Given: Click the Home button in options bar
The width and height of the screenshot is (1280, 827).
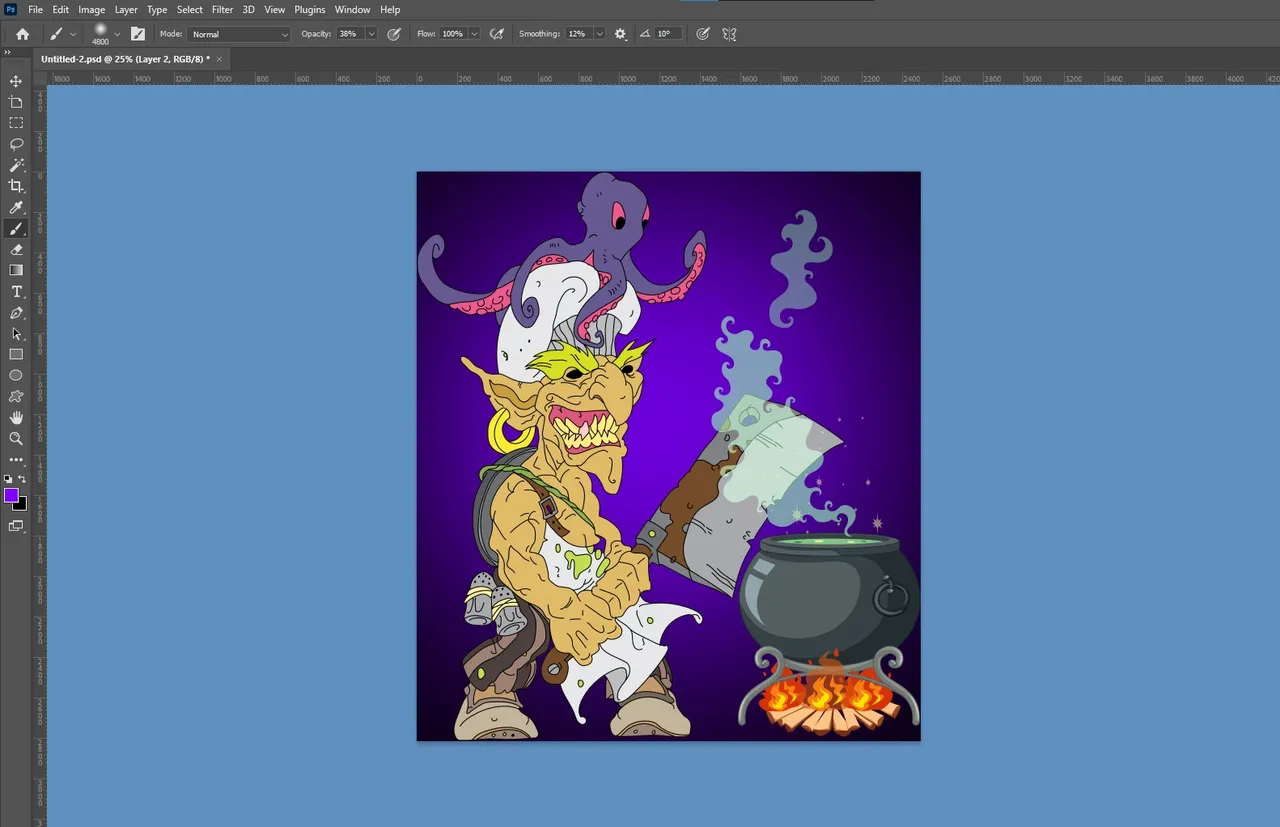Looking at the screenshot, I should point(22,34).
